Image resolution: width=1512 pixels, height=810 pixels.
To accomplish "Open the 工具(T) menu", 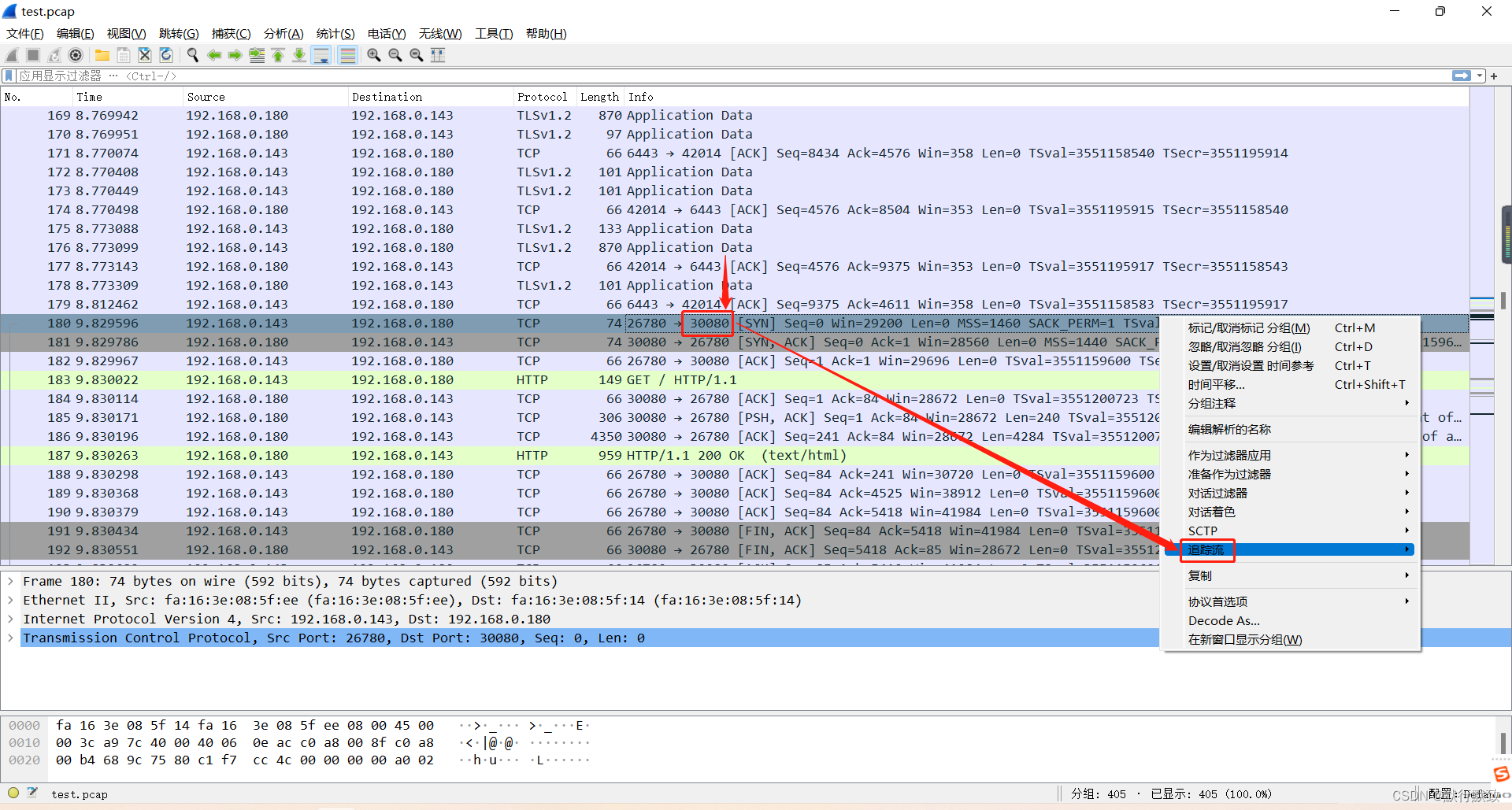I will click(494, 34).
